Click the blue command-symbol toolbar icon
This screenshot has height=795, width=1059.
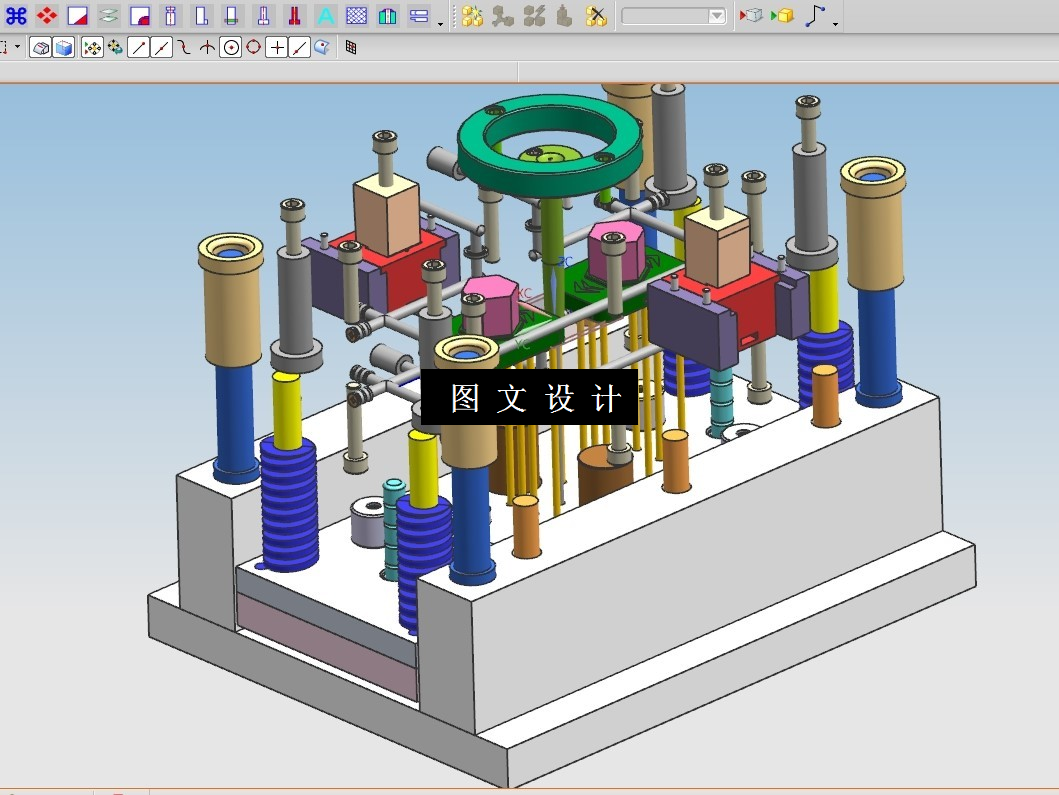16,15
